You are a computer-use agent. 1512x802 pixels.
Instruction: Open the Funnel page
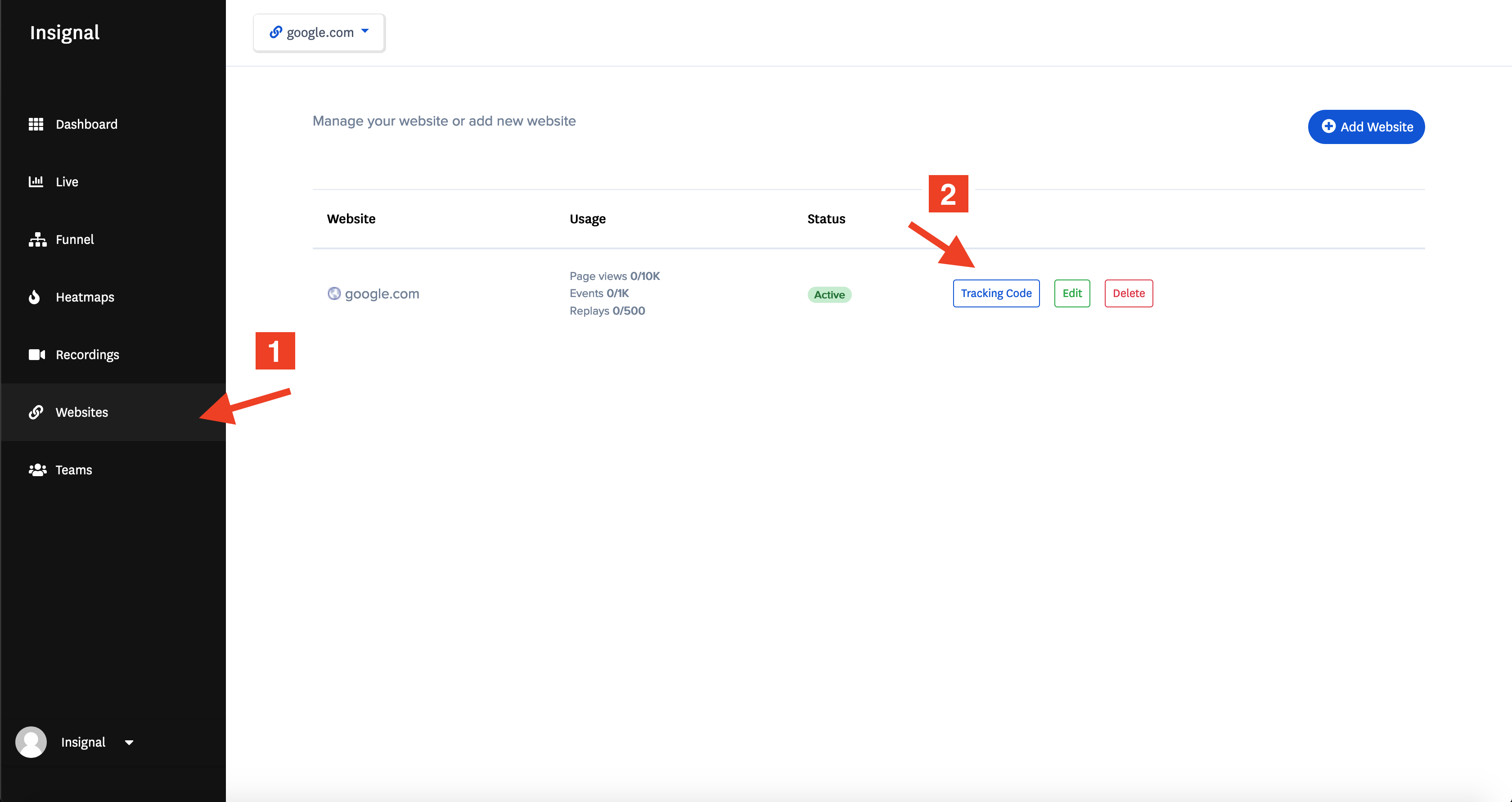[113, 239]
